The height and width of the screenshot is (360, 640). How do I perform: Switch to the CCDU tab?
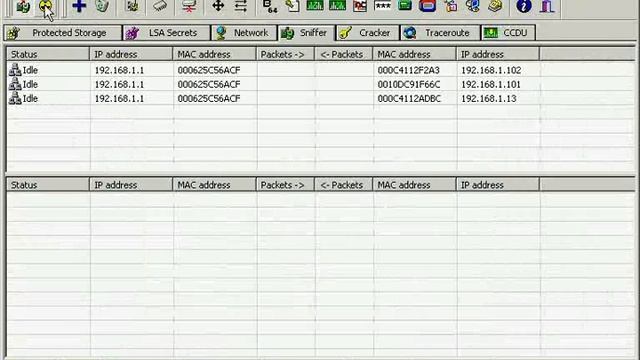[508, 33]
